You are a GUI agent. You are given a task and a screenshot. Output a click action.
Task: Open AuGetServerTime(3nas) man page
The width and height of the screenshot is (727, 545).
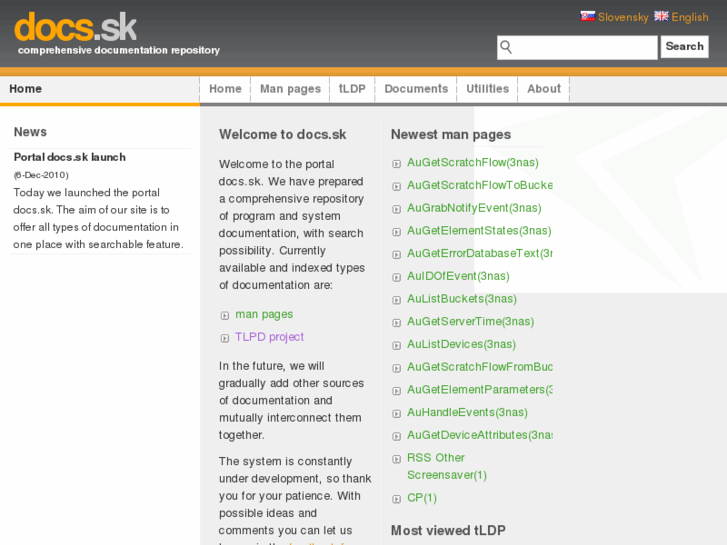[470, 321]
